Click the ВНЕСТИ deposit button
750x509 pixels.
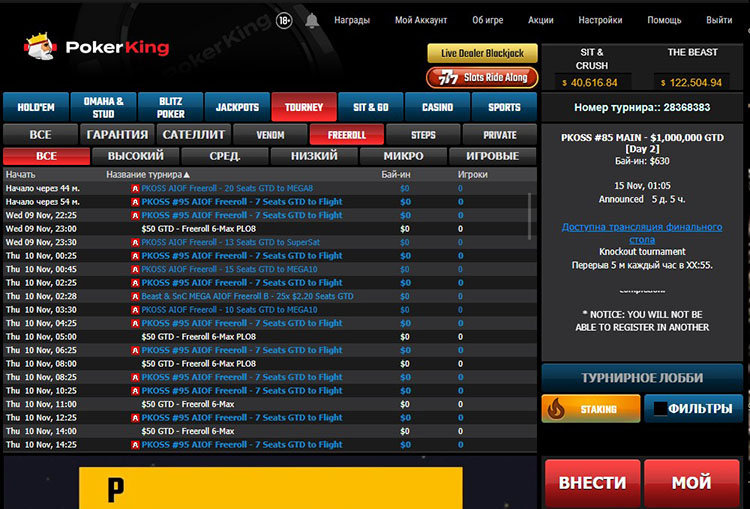592,482
